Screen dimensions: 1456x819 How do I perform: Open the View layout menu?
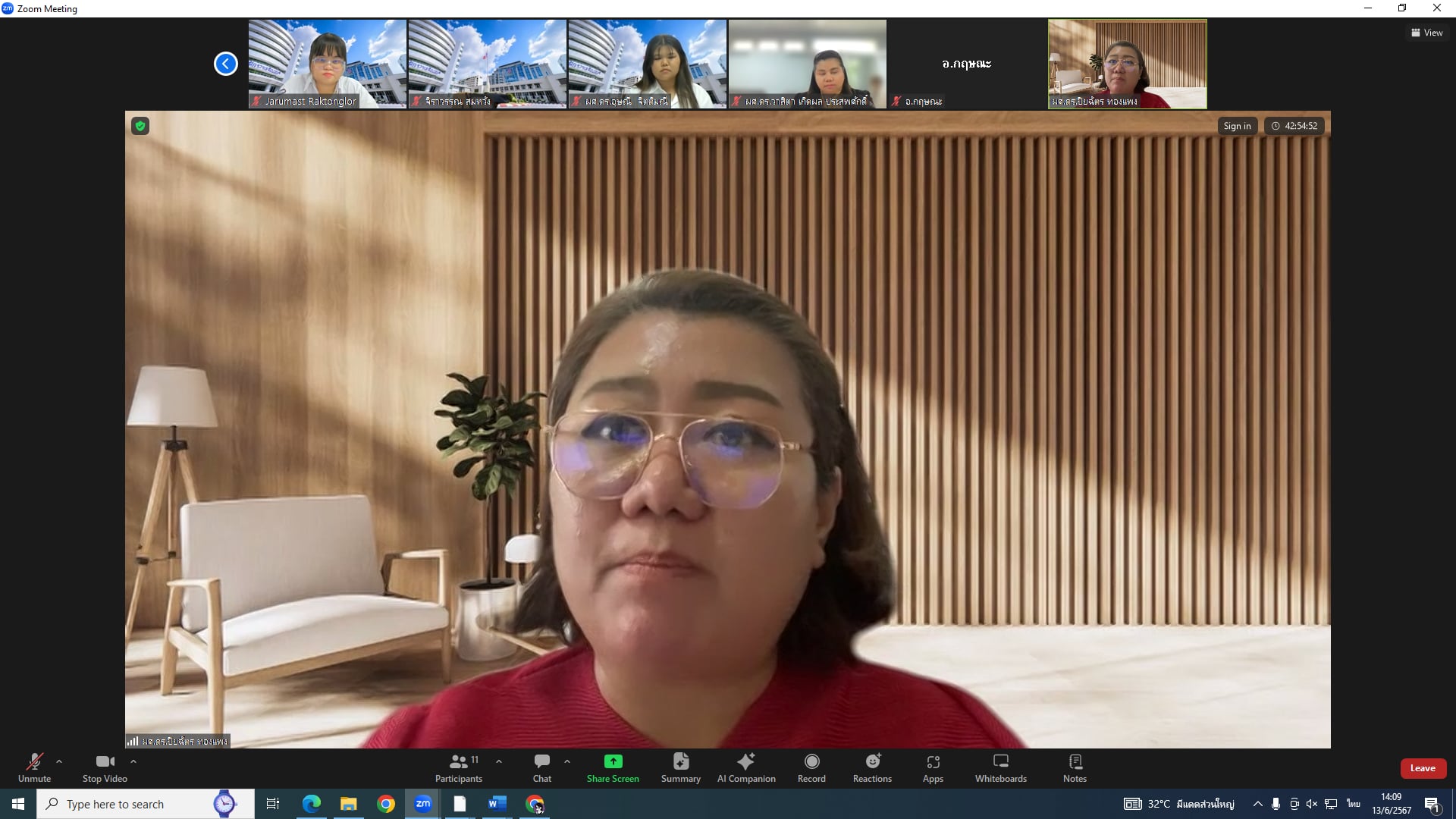pyautogui.click(x=1427, y=33)
